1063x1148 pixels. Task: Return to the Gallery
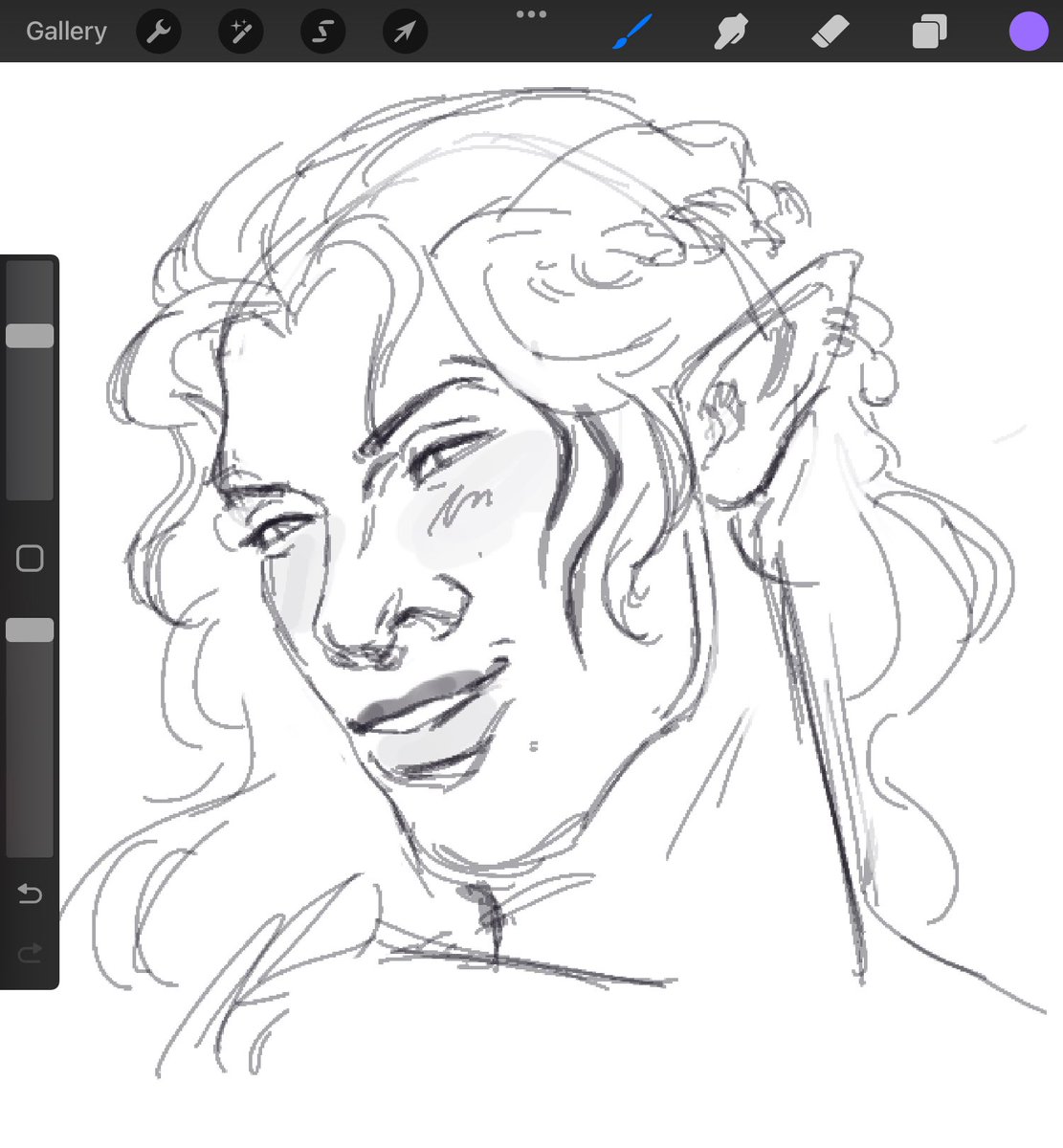pos(66,32)
